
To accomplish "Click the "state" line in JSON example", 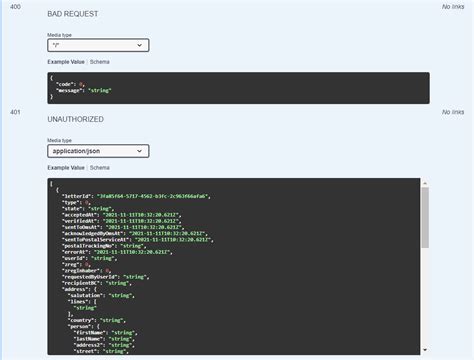I will 88,208.
